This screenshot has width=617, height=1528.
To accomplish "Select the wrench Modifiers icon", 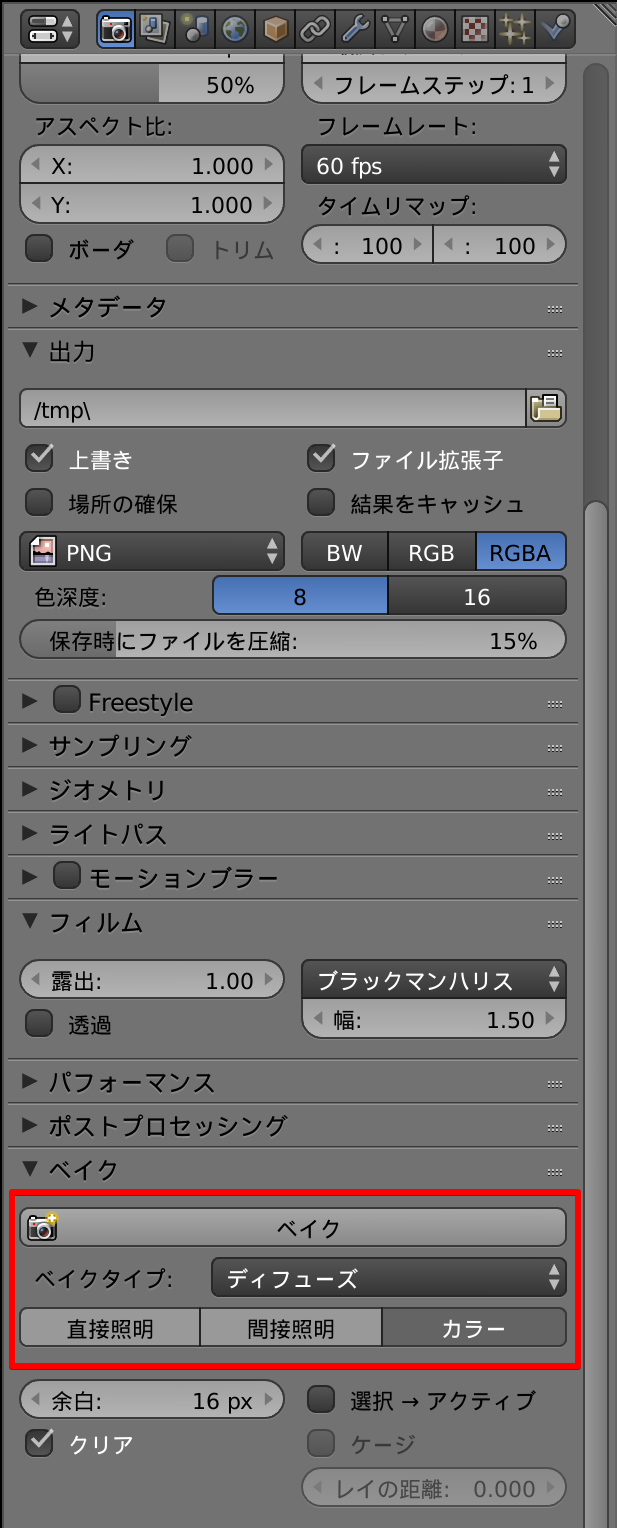I will (355, 29).
